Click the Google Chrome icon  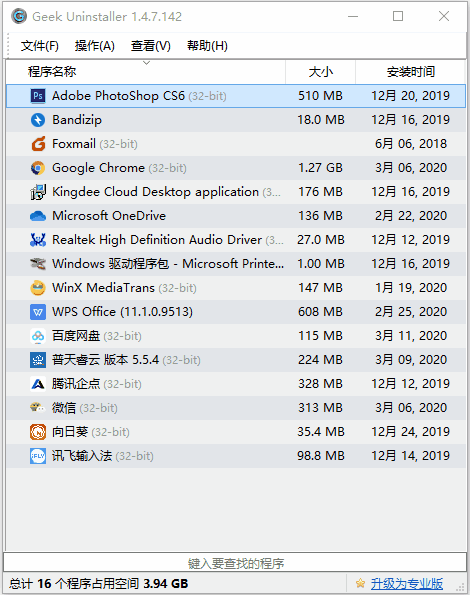pos(38,168)
